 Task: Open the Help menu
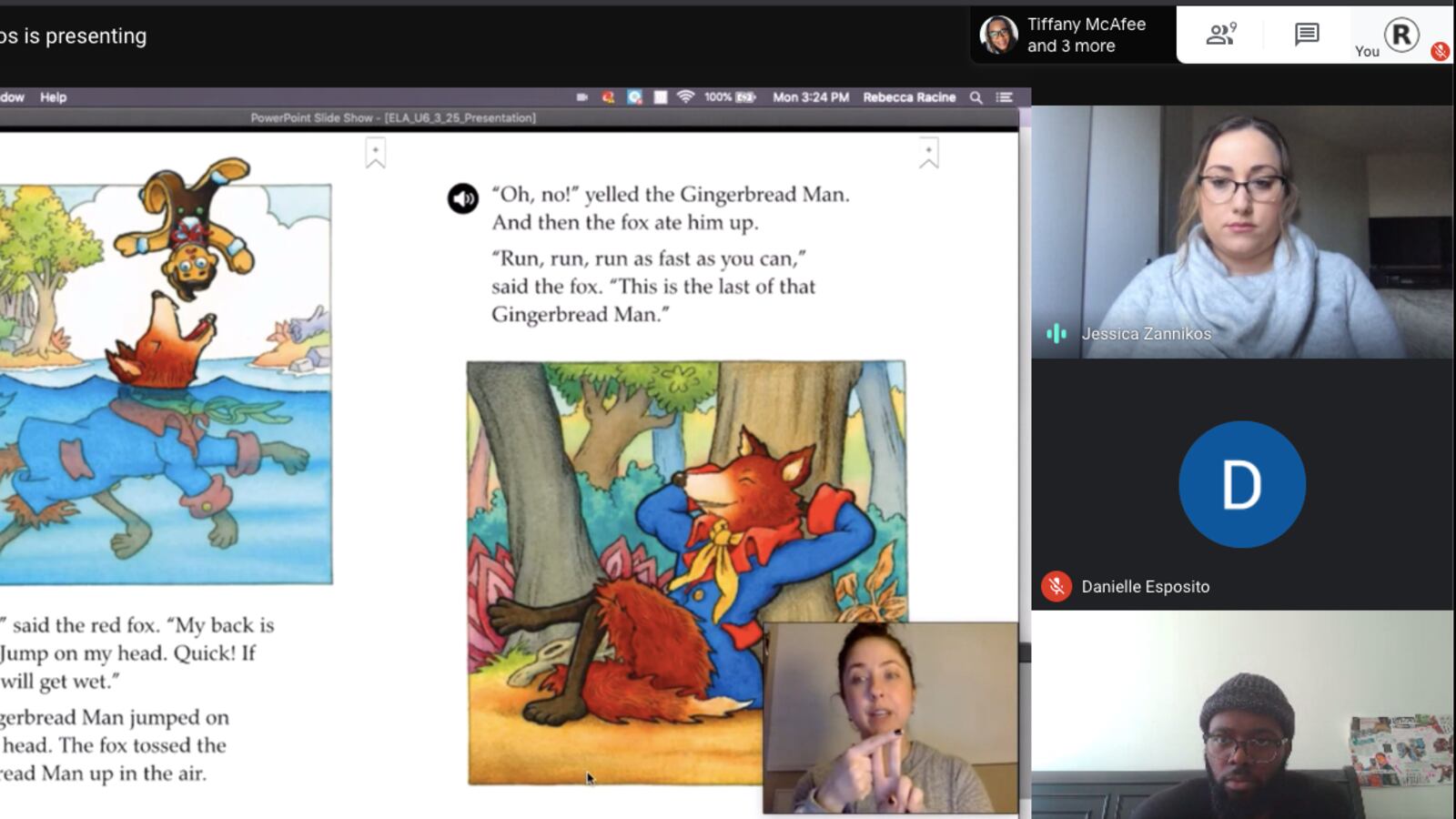coord(53,97)
